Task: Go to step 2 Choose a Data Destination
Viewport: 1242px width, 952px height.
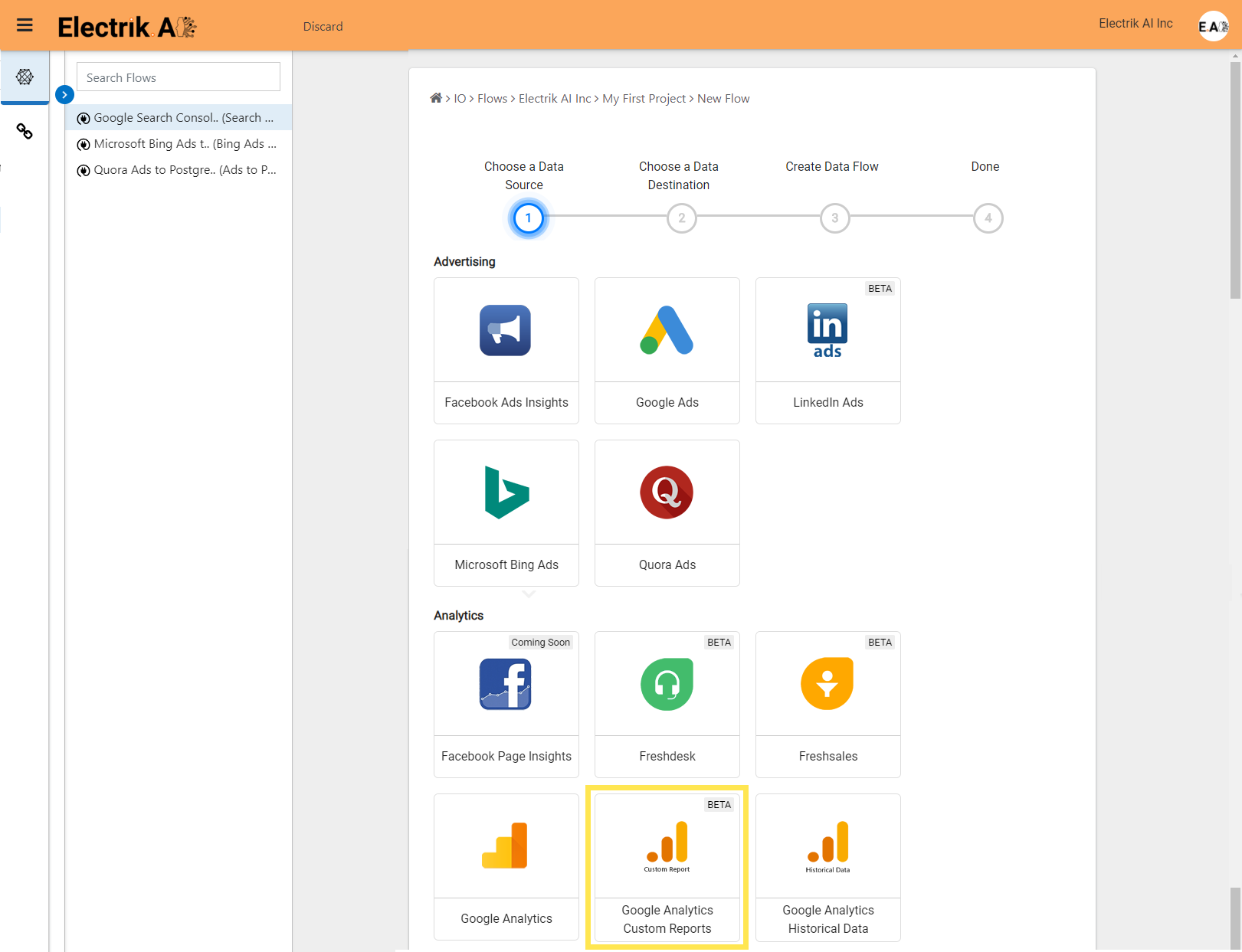Action: click(x=681, y=218)
